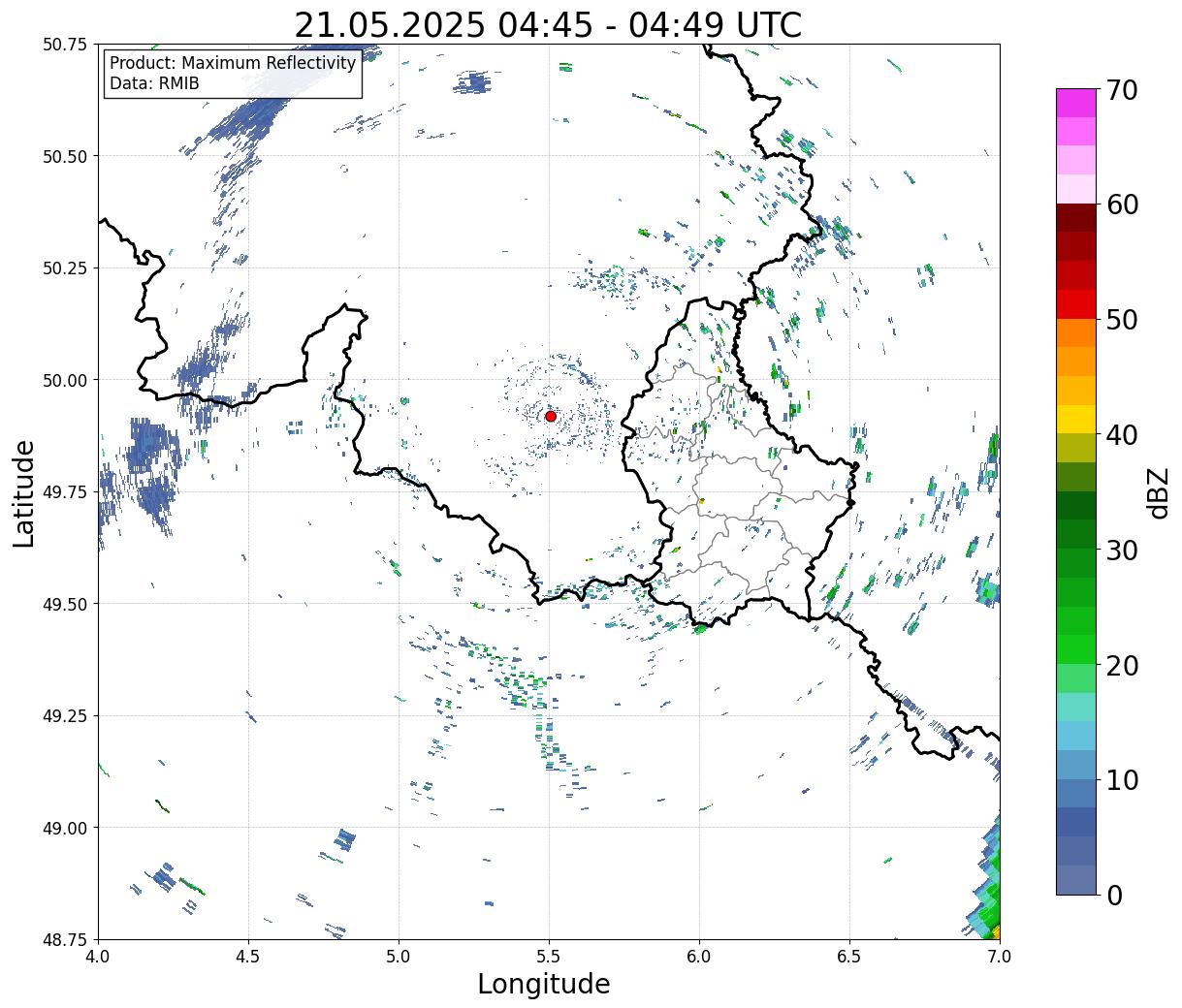Click the bright green colorbar segment near 20
The width and height of the screenshot is (1182, 1008).
click(1076, 649)
